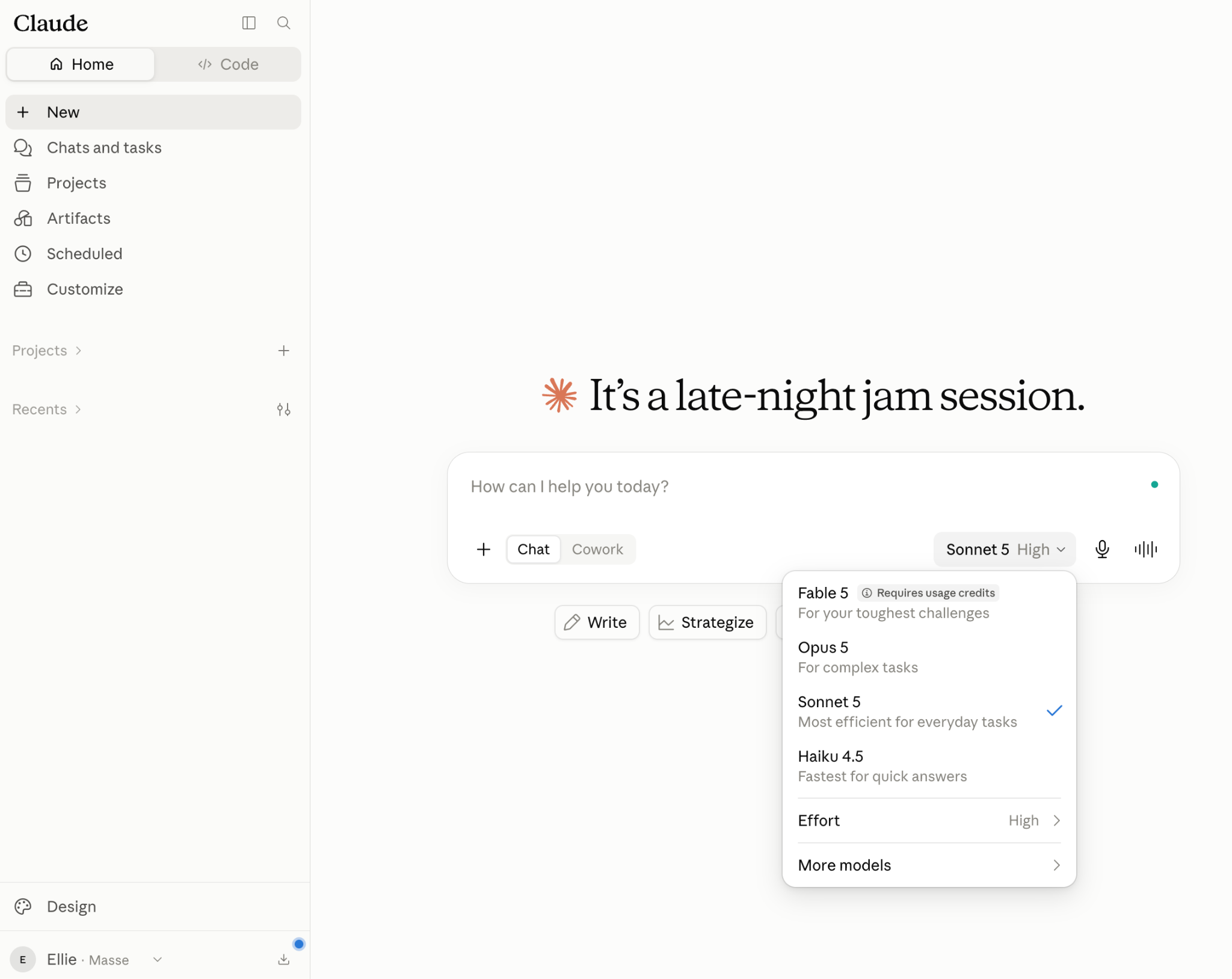Click the download app icon
The image size is (1232, 979).
click(283, 960)
